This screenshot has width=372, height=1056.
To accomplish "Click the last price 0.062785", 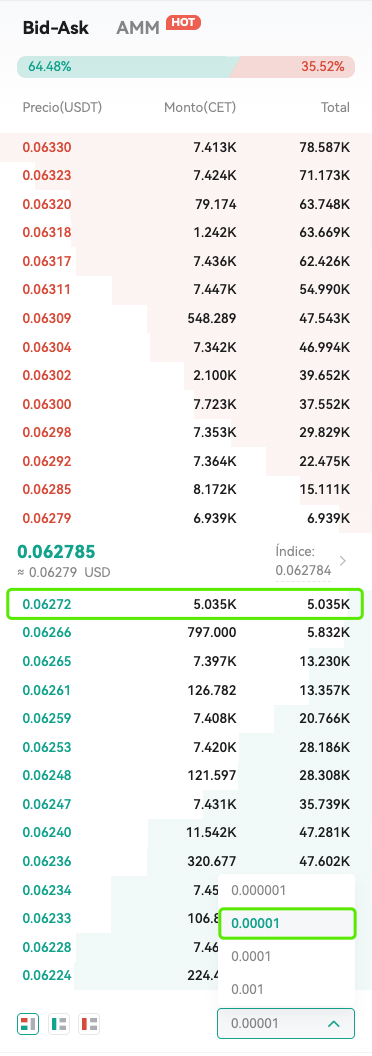I will pos(56,552).
